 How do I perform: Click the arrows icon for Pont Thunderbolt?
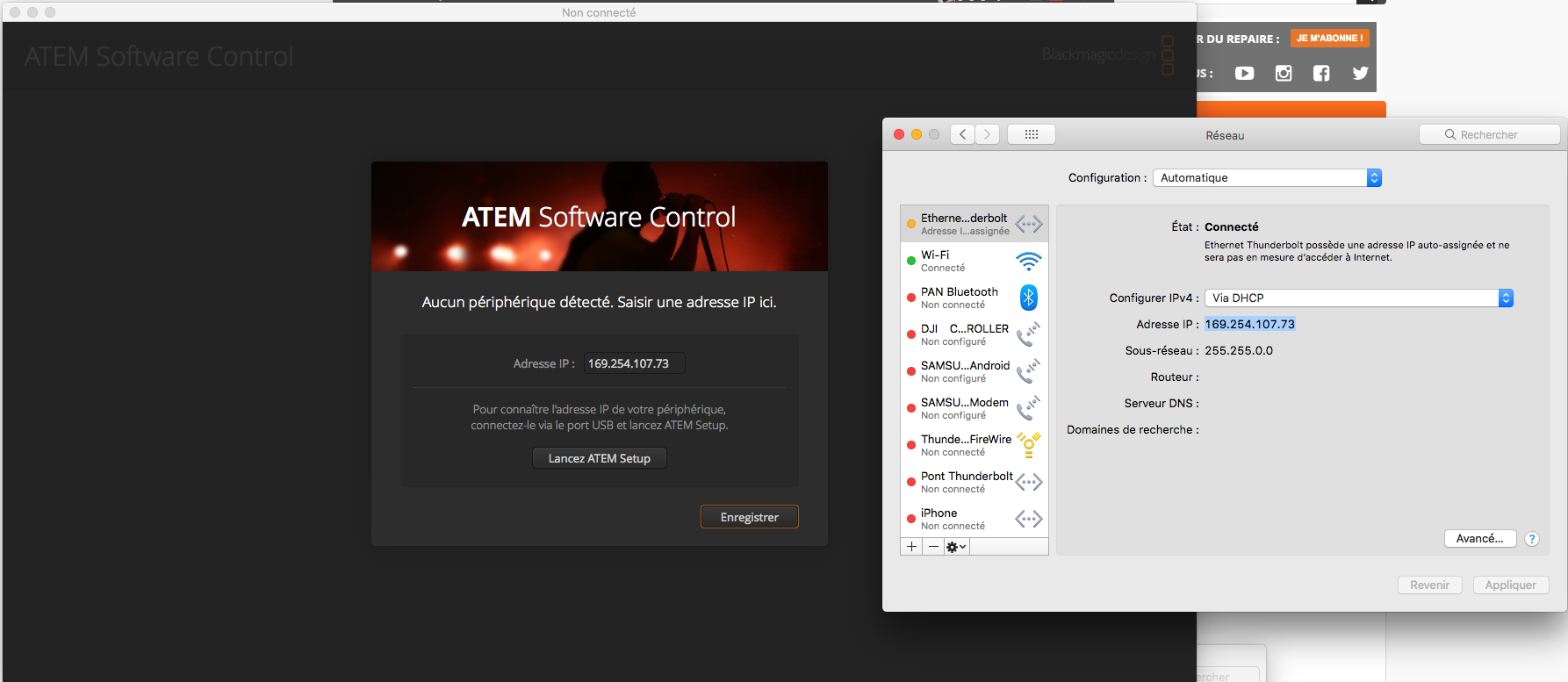[x=1028, y=482]
